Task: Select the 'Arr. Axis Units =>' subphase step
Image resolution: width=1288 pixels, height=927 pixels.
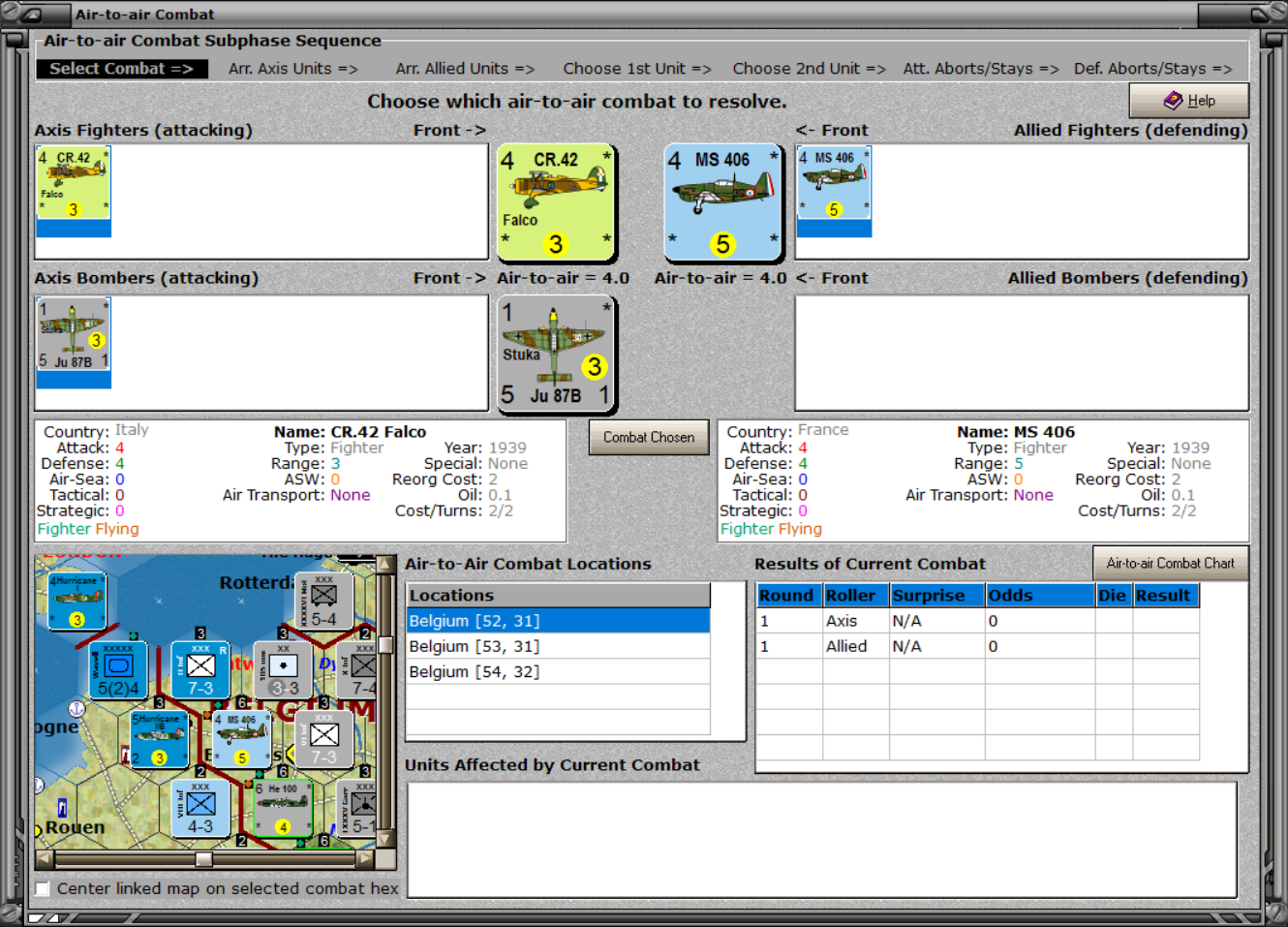Action: point(293,69)
